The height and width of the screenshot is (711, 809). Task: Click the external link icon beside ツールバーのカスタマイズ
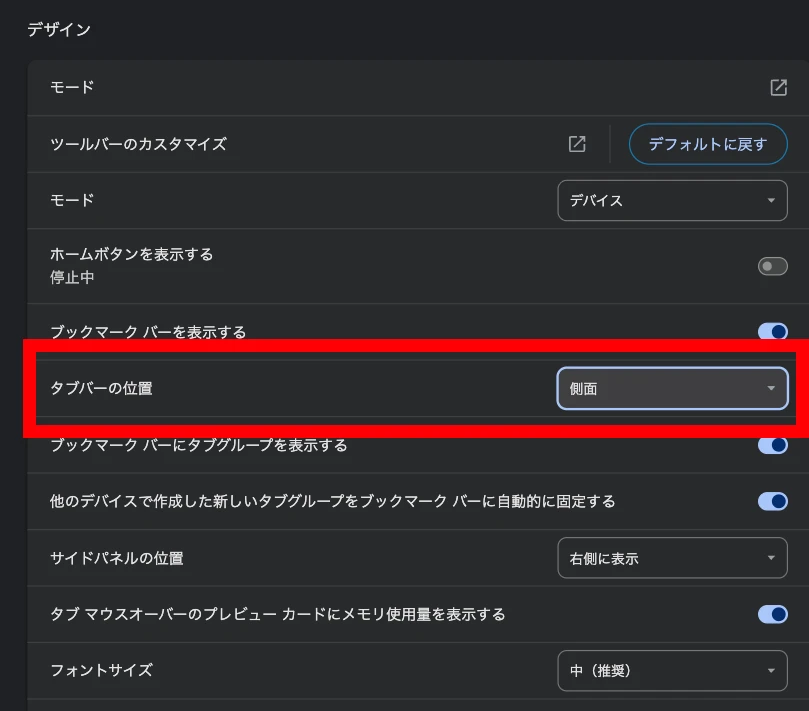577,144
